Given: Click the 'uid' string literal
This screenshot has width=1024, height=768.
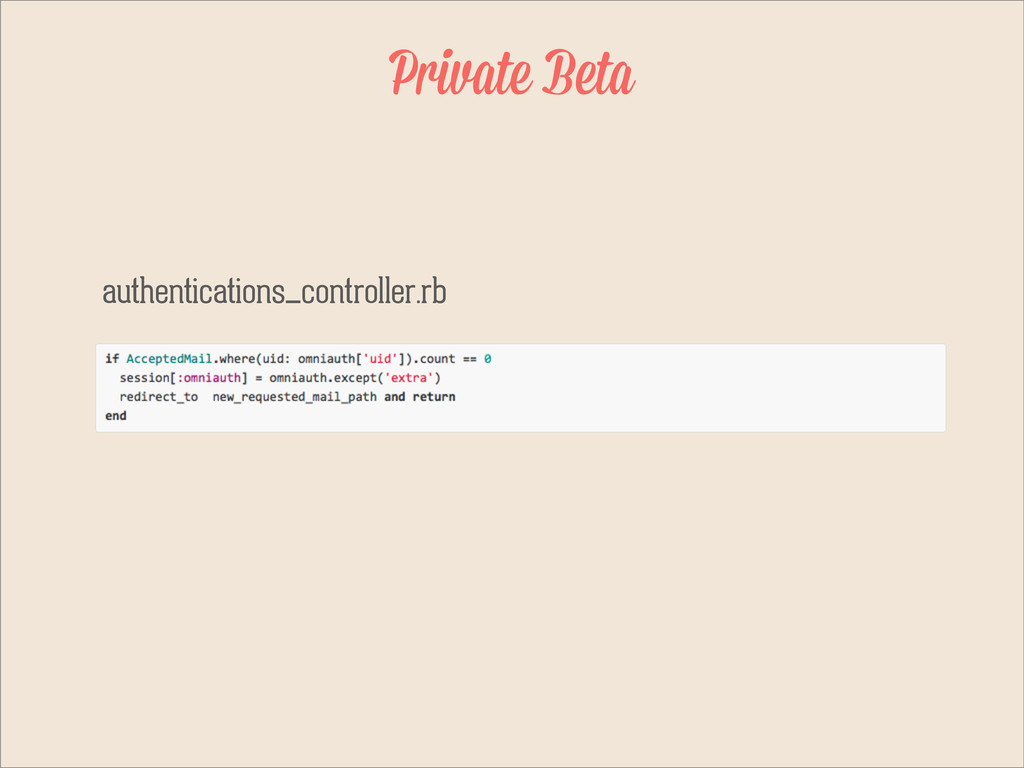Looking at the screenshot, I should (x=380, y=359).
